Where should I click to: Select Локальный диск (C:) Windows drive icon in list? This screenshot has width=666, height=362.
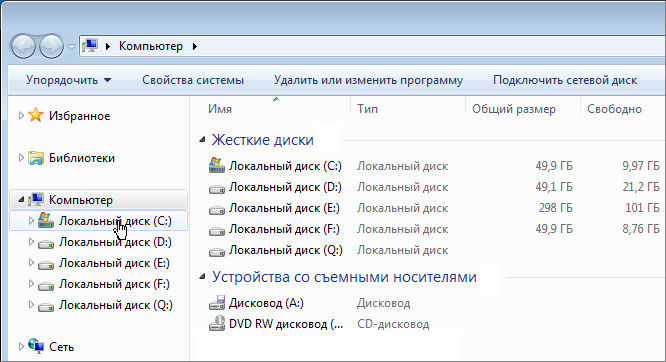pos(217,166)
